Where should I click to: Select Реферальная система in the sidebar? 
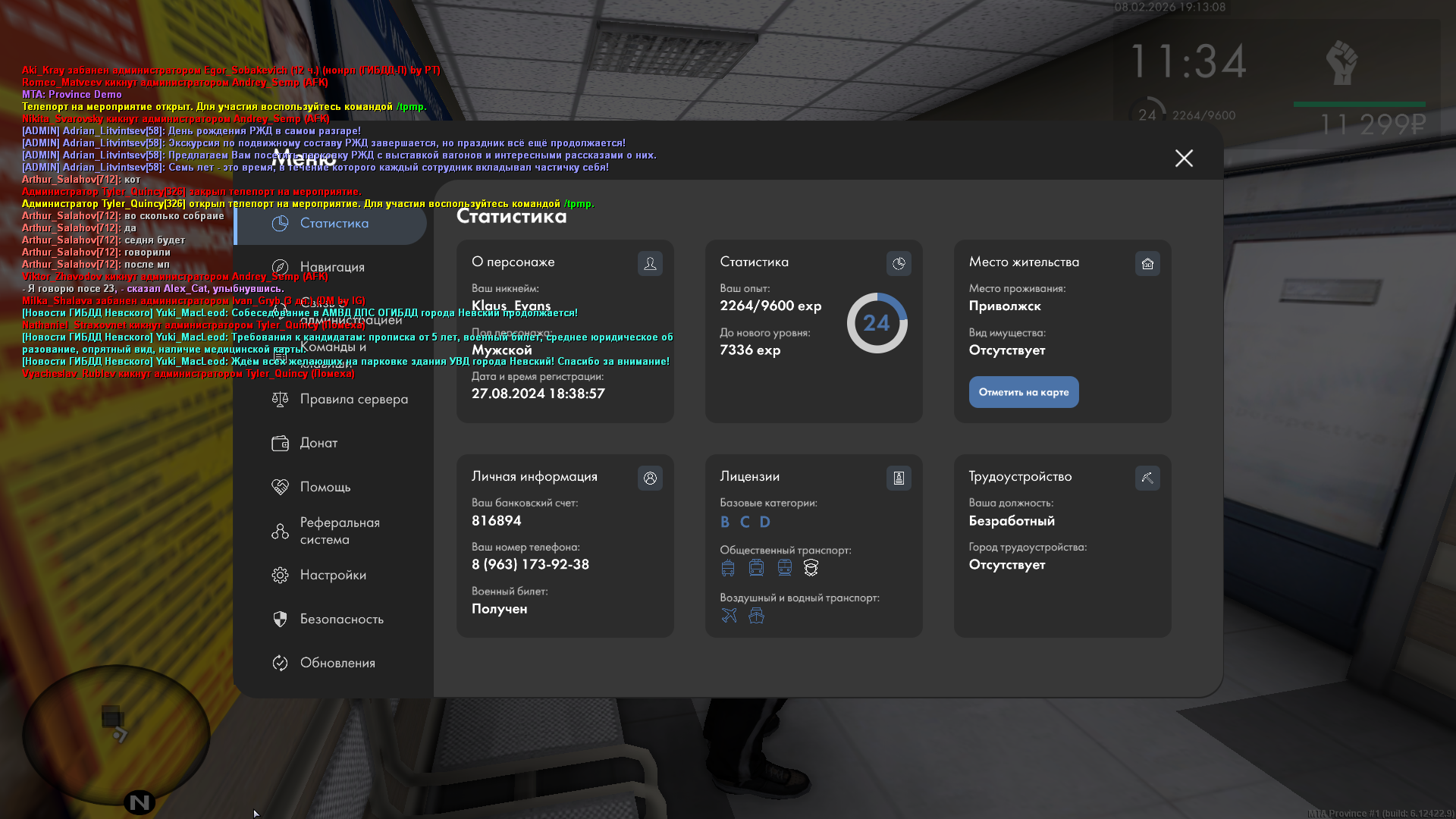point(339,531)
